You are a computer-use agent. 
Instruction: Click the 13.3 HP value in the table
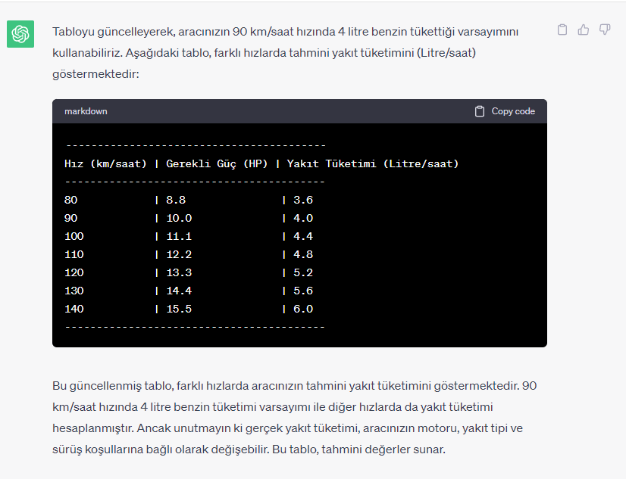point(179,272)
